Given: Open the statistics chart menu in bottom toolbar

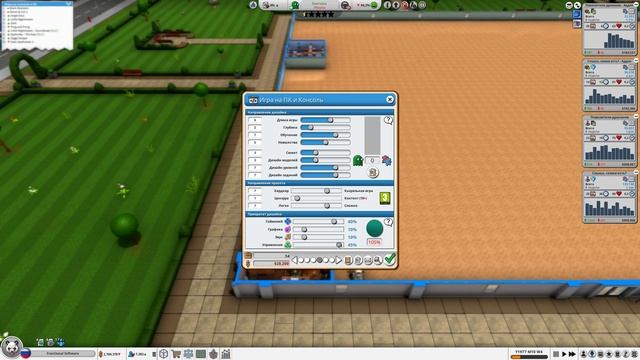Looking at the screenshot, I should click(x=226, y=354).
